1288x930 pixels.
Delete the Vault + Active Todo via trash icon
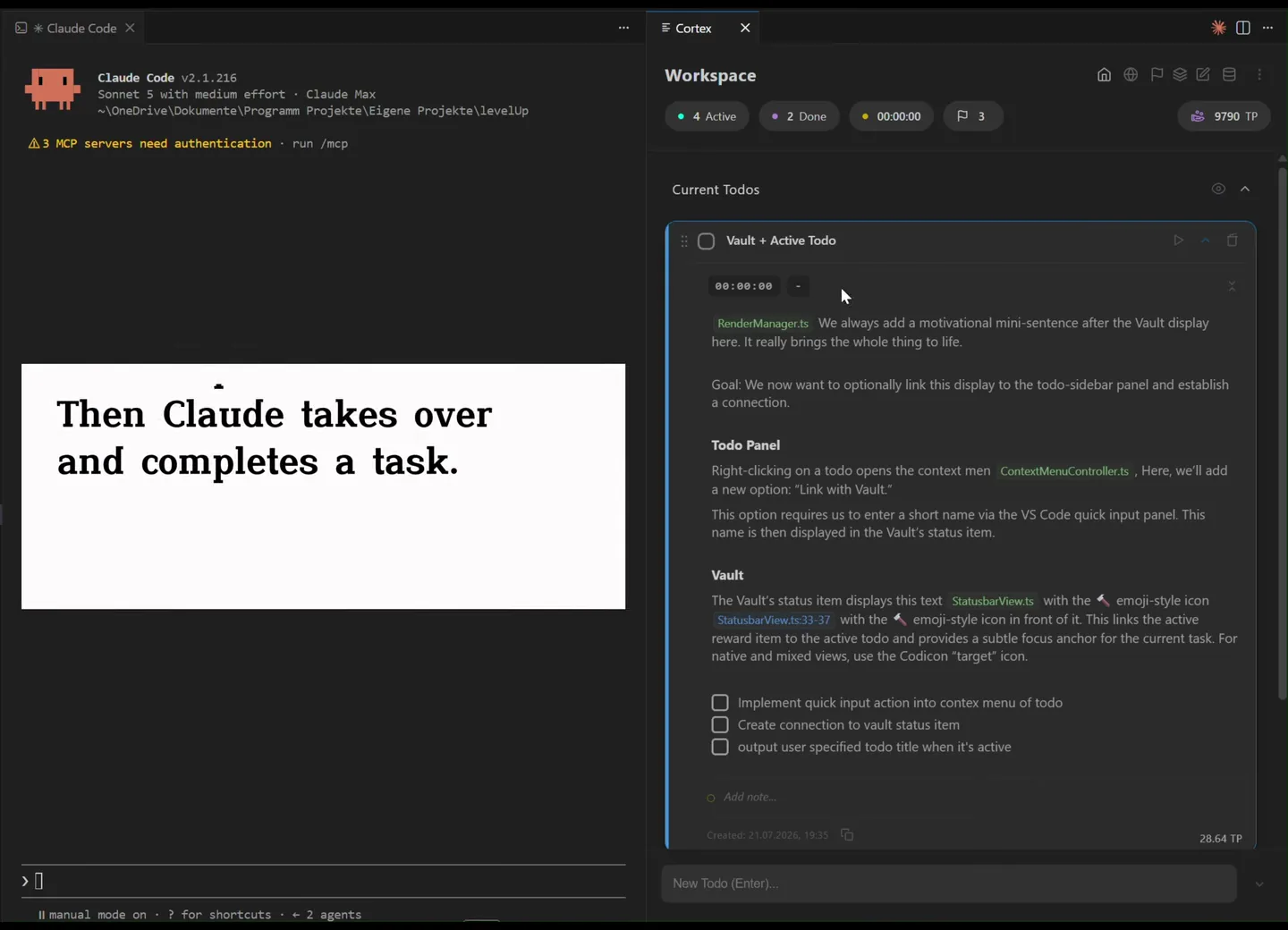point(1232,241)
